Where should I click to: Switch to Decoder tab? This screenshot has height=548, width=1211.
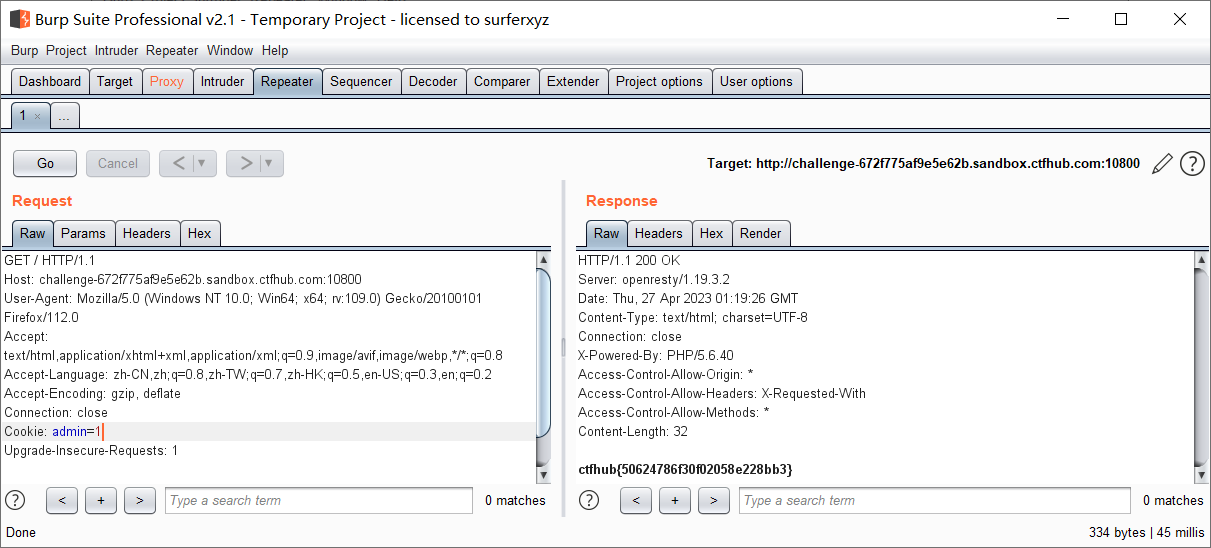pos(433,82)
